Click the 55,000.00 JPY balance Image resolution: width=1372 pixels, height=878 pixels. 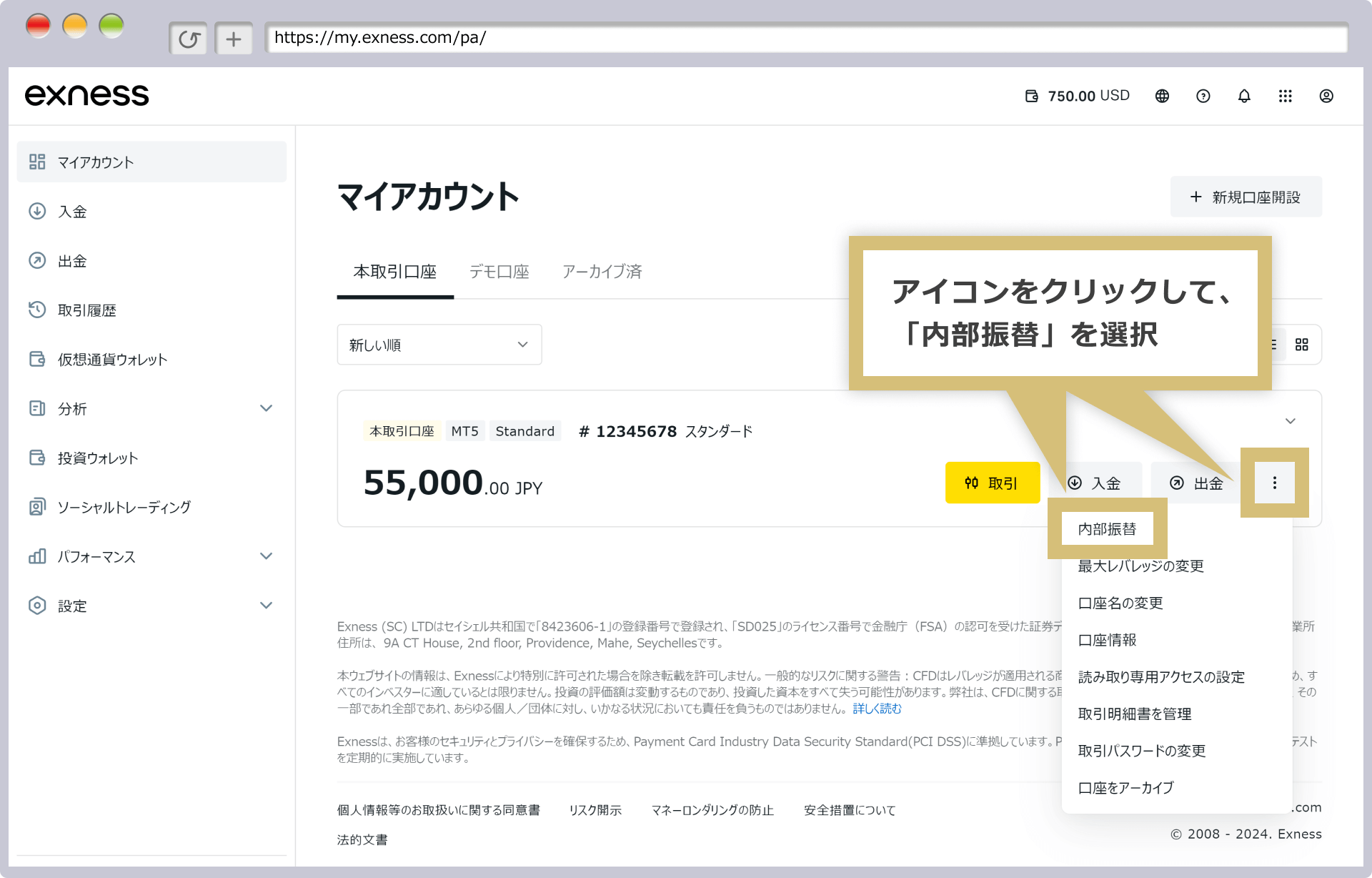click(x=453, y=483)
